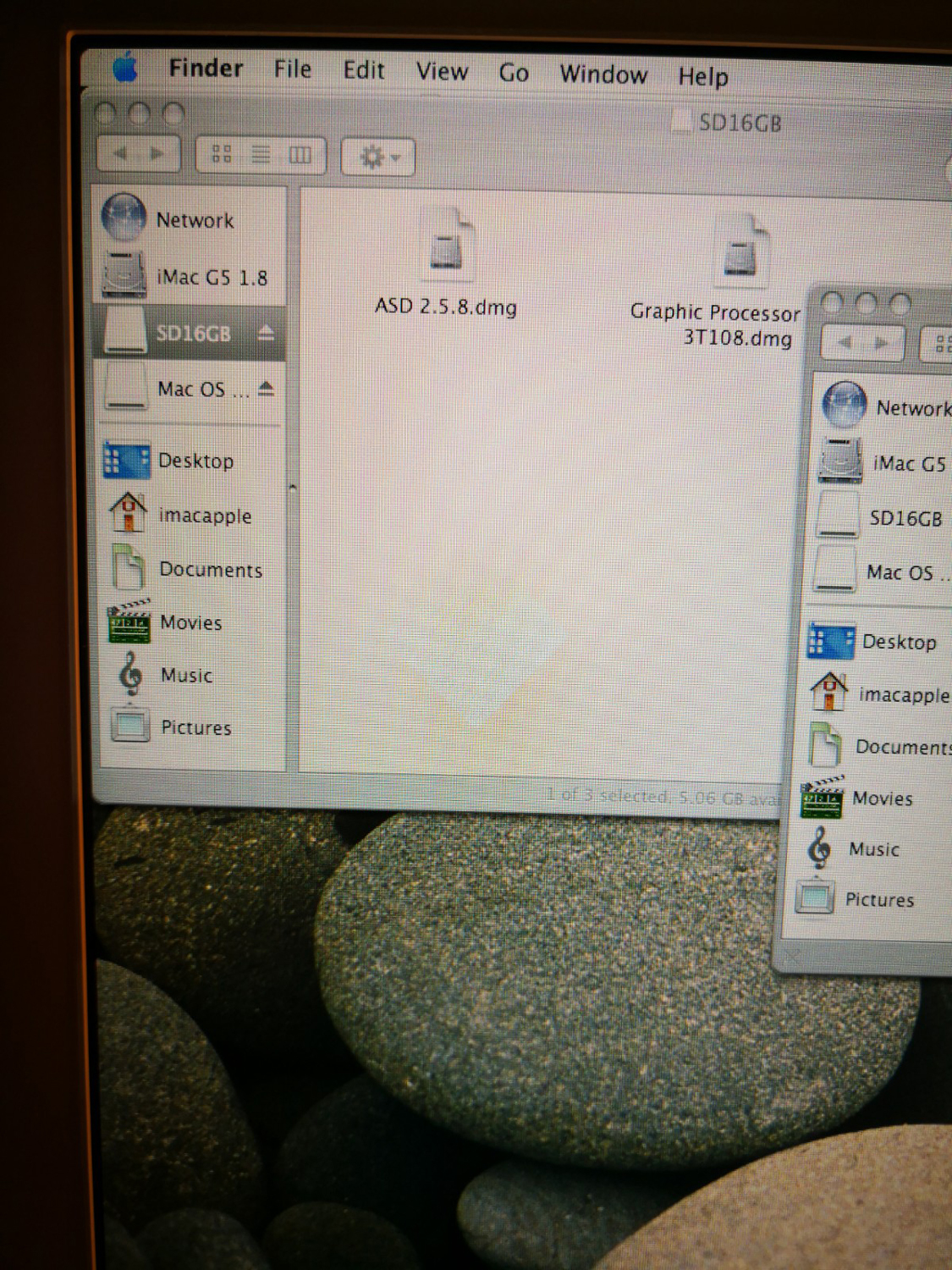Screen dimensions: 952x1270
Task: Select Mac OS volume in second window
Action: tap(883, 571)
